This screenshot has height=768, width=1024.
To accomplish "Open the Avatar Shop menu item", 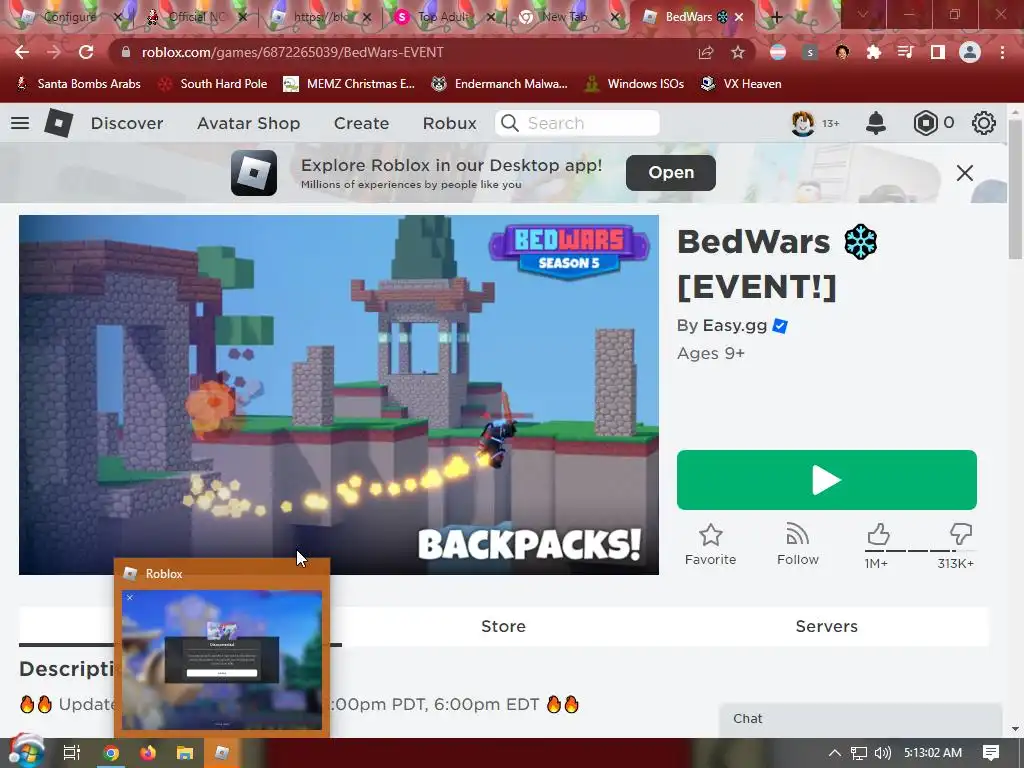I will pyautogui.click(x=248, y=123).
